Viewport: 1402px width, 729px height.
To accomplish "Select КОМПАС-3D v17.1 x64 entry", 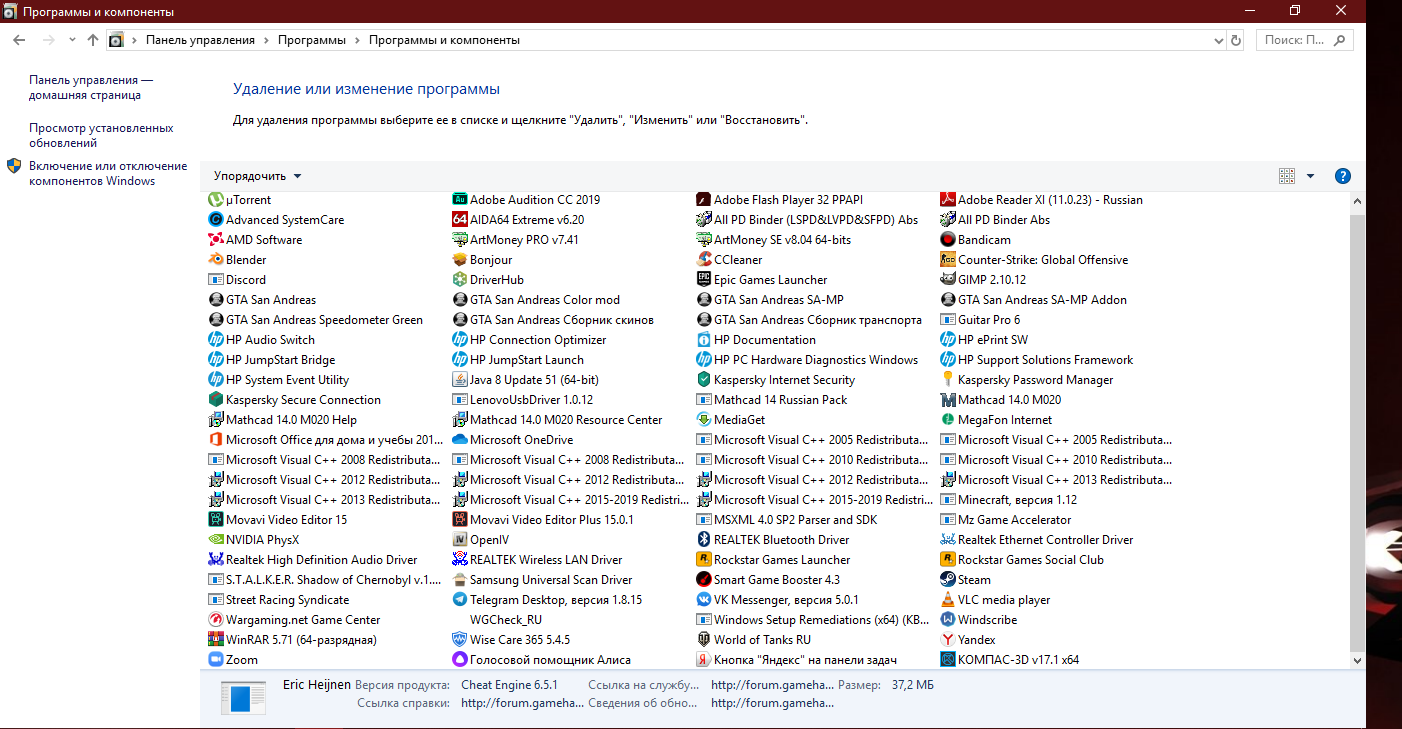I will [1010, 660].
